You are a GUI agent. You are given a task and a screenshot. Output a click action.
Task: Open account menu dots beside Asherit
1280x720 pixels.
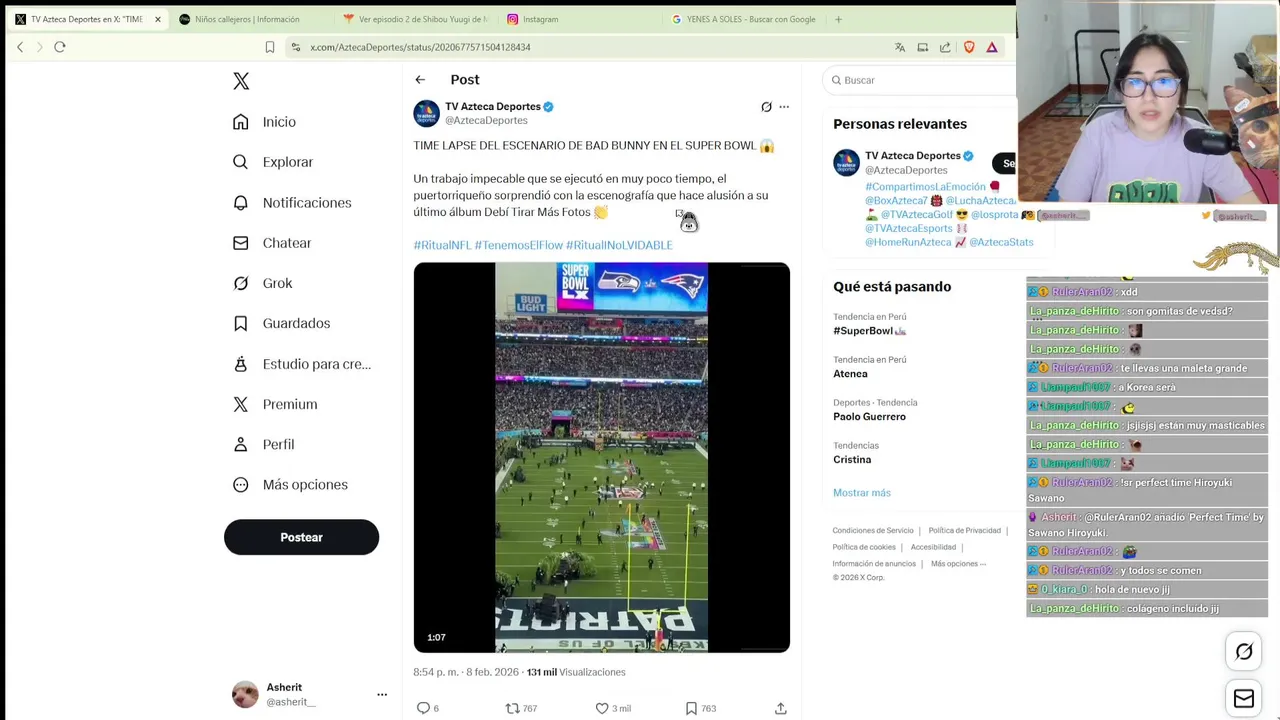click(x=381, y=694)
